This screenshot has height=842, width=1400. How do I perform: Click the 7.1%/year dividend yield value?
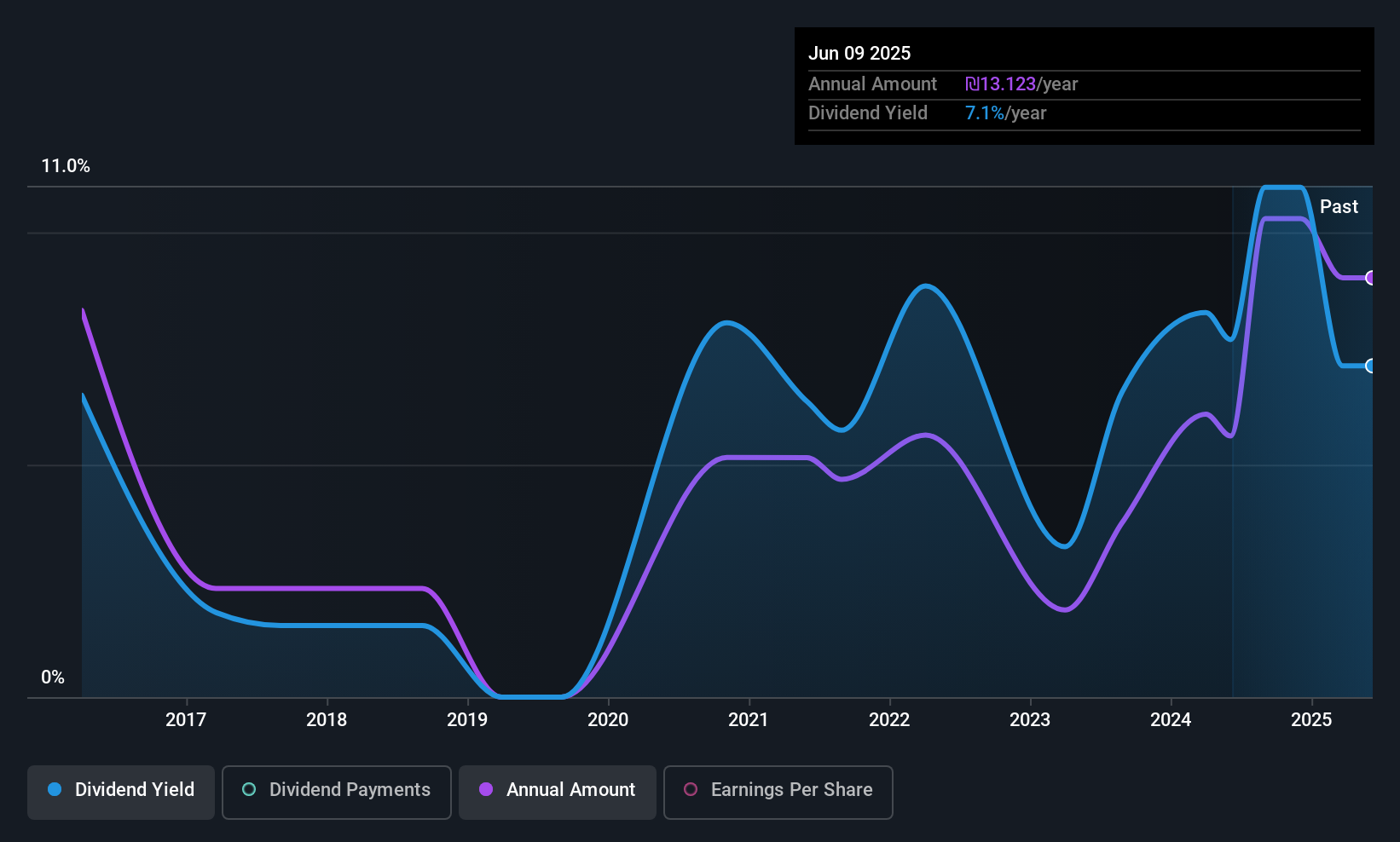1006,113
